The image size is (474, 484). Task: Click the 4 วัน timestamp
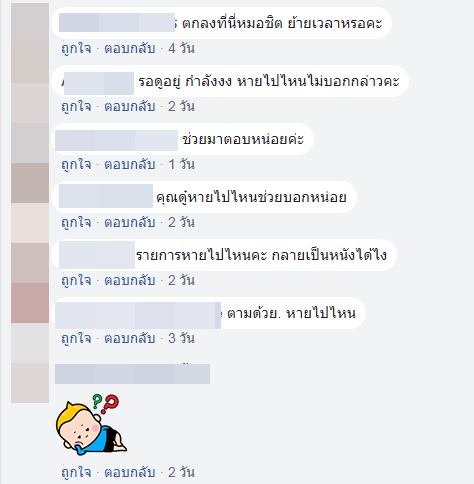point(181,49)
